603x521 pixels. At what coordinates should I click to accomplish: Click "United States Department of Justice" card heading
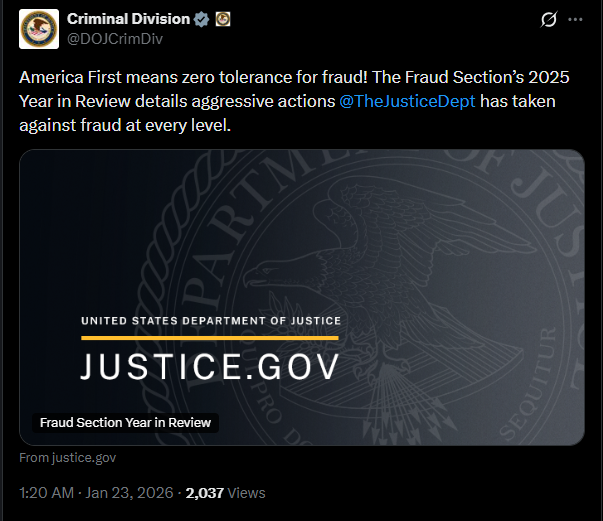[210, 321]
